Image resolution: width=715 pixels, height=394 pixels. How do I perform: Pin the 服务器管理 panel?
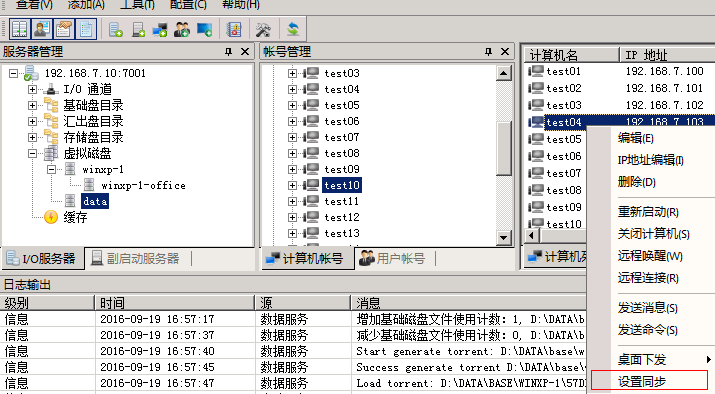point(228,52)
